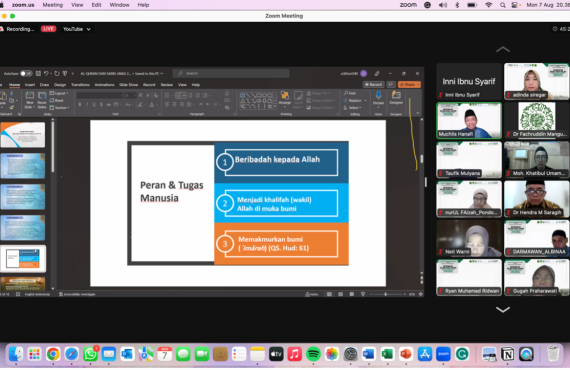Image resolution: width=570 pixels, height=370 pixels.
Task: Show more participants with the down chevron
Action: tap(503, 310)
